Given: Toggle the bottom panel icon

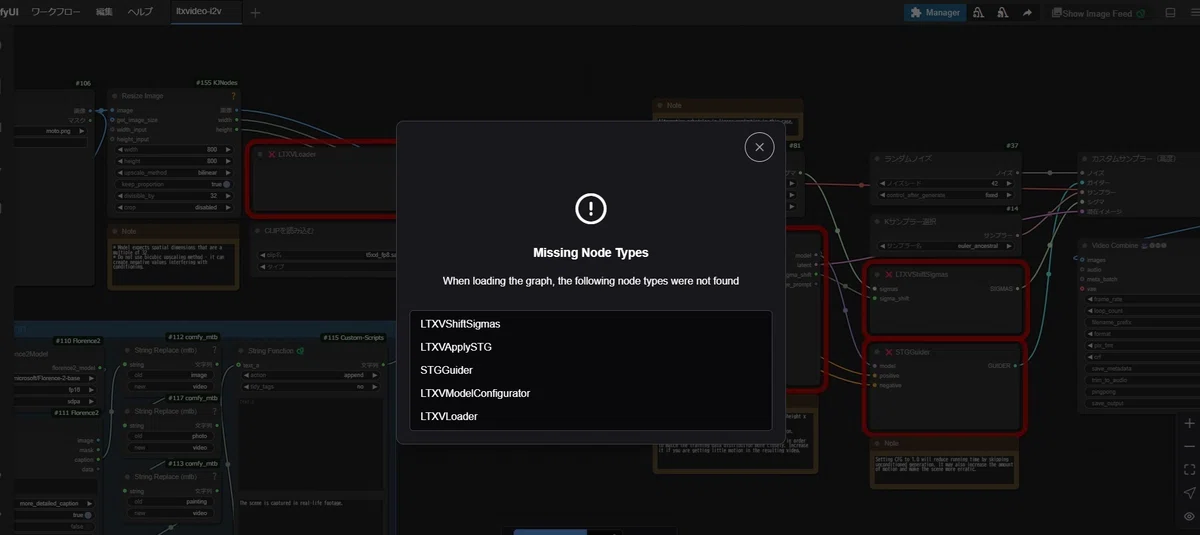Looking at the screenshot, I should [x=1170, y=13].
